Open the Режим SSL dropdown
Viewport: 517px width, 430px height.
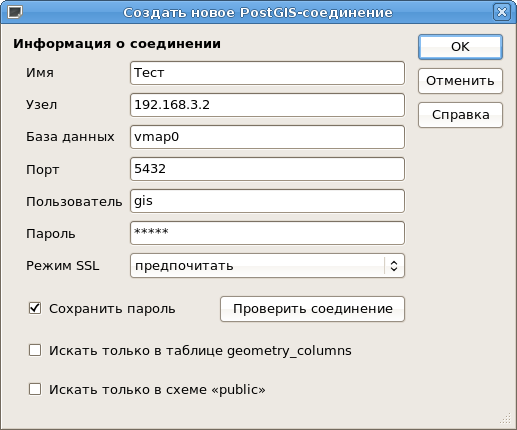267,266
